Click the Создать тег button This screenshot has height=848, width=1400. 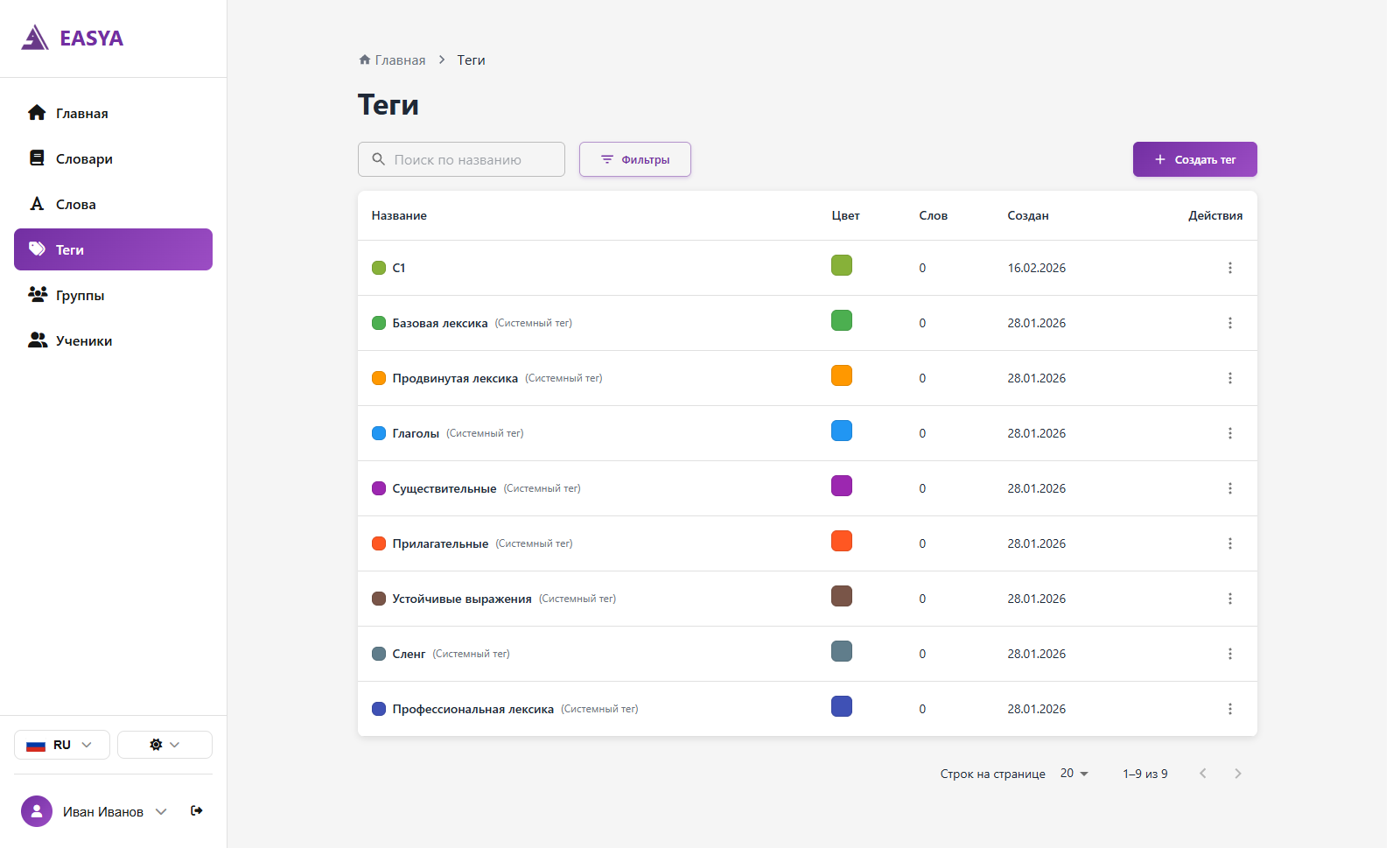(1194, 159)
